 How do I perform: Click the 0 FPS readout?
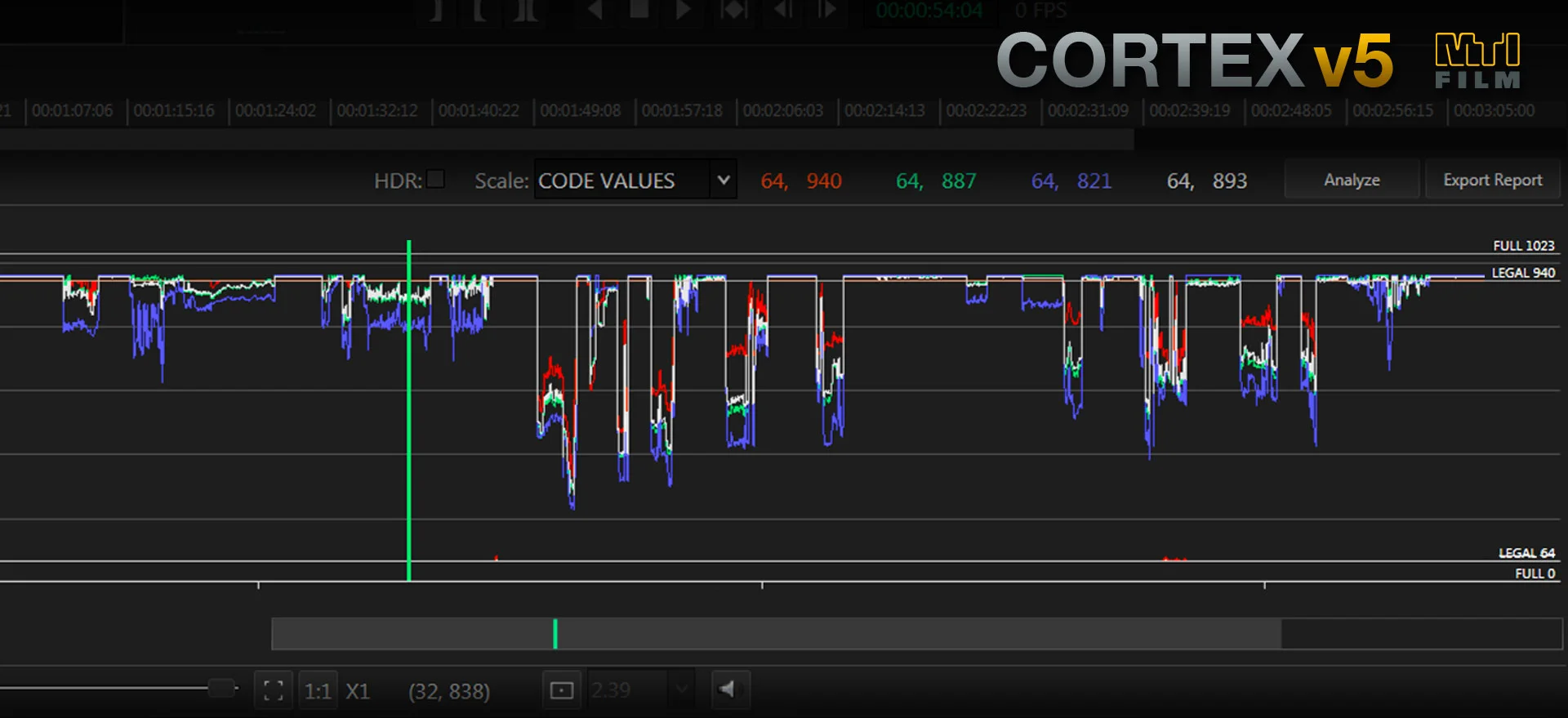pos(1040,11)
